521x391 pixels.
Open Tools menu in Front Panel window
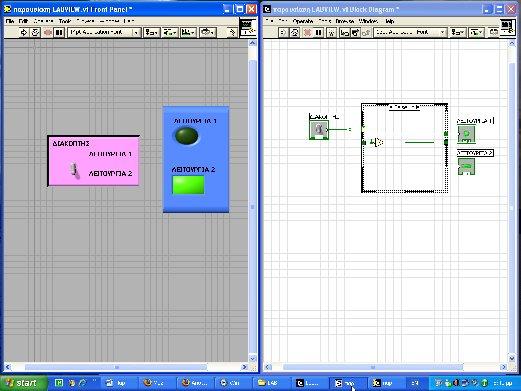point(65,21)
